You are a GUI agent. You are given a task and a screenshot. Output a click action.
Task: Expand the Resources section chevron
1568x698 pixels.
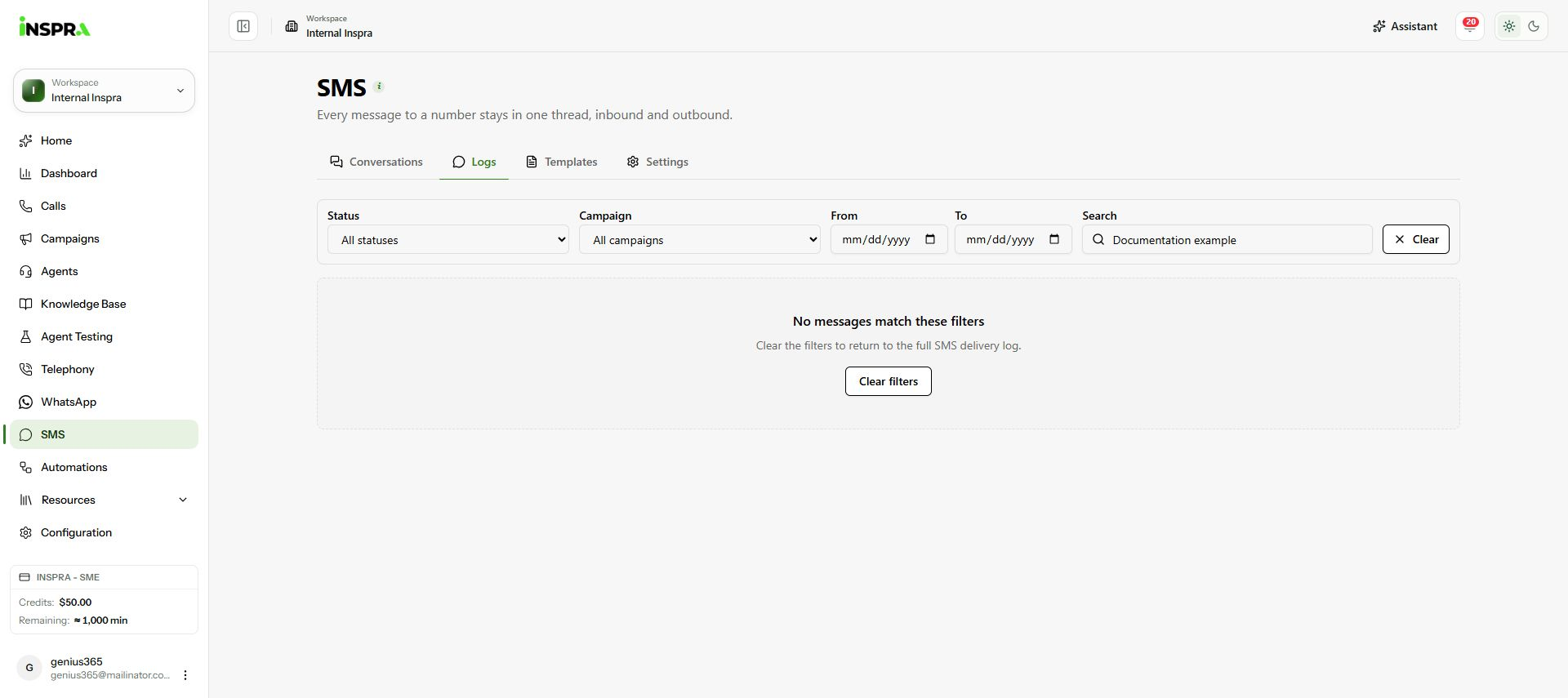tap(183, 500)
